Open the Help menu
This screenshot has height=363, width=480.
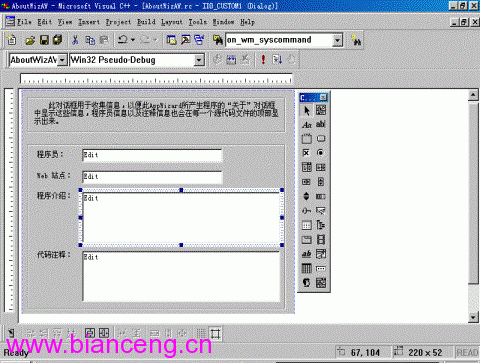[247, 22]
